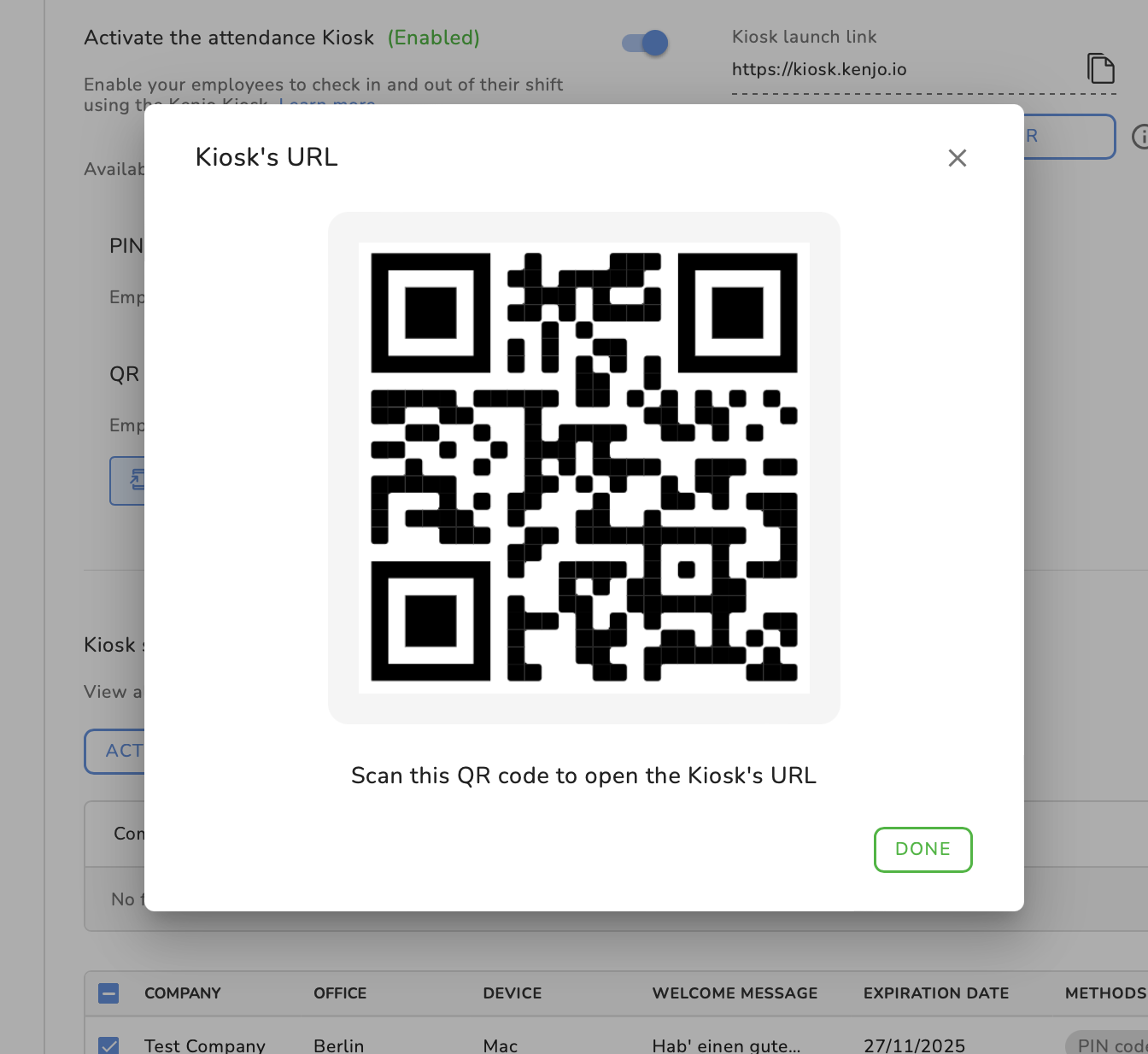Image resolution: width=1148 pixels, height=1054 pixels.
Task: Uncheck the Test Company row checkbox
Action: 108,1045
